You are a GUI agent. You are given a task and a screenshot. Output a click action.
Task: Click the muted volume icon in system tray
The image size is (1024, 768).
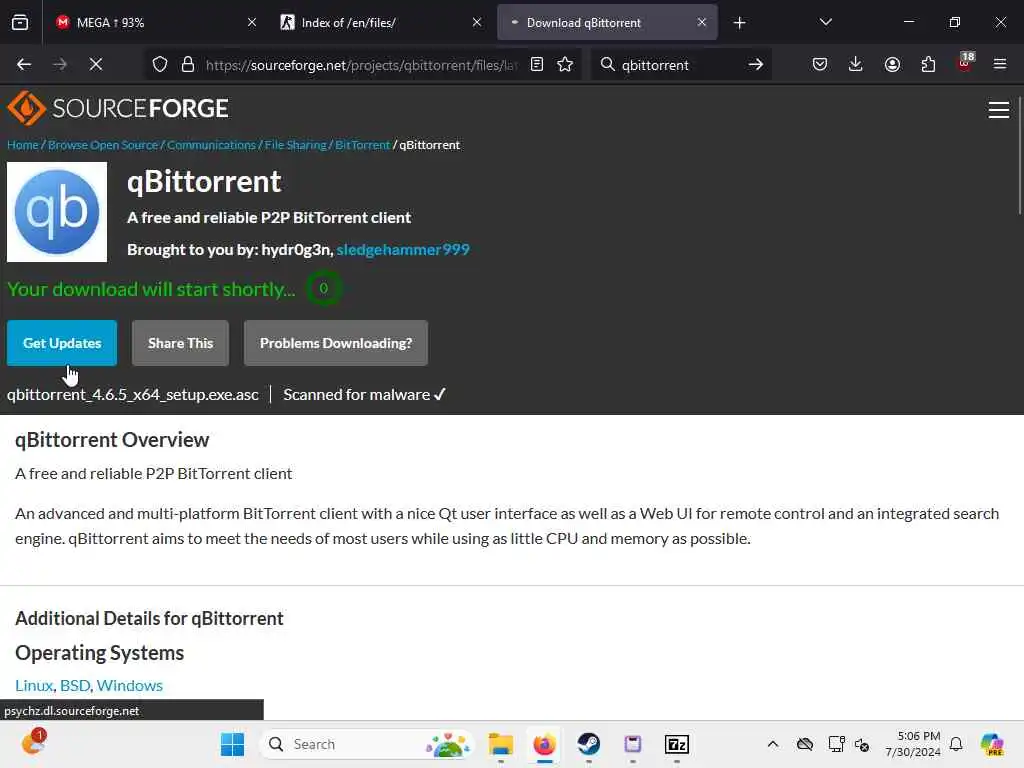click(x=862, y=744)
